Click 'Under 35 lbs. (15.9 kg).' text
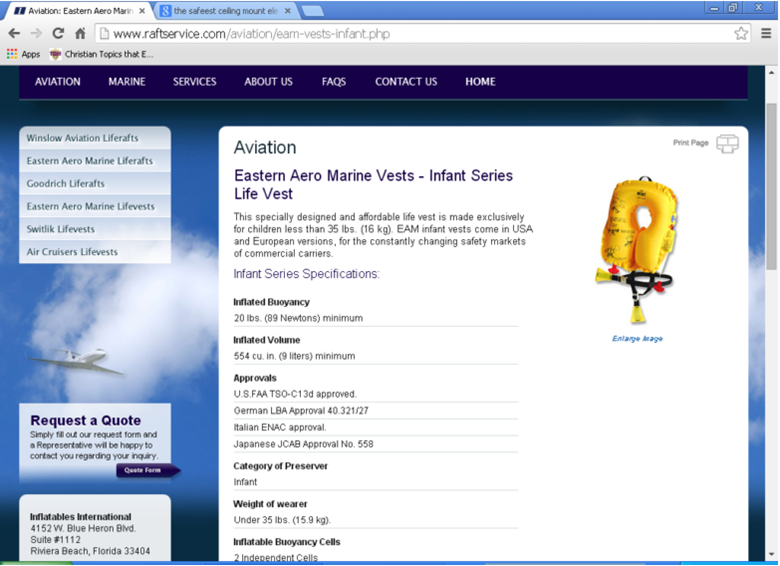 point(282,520)
